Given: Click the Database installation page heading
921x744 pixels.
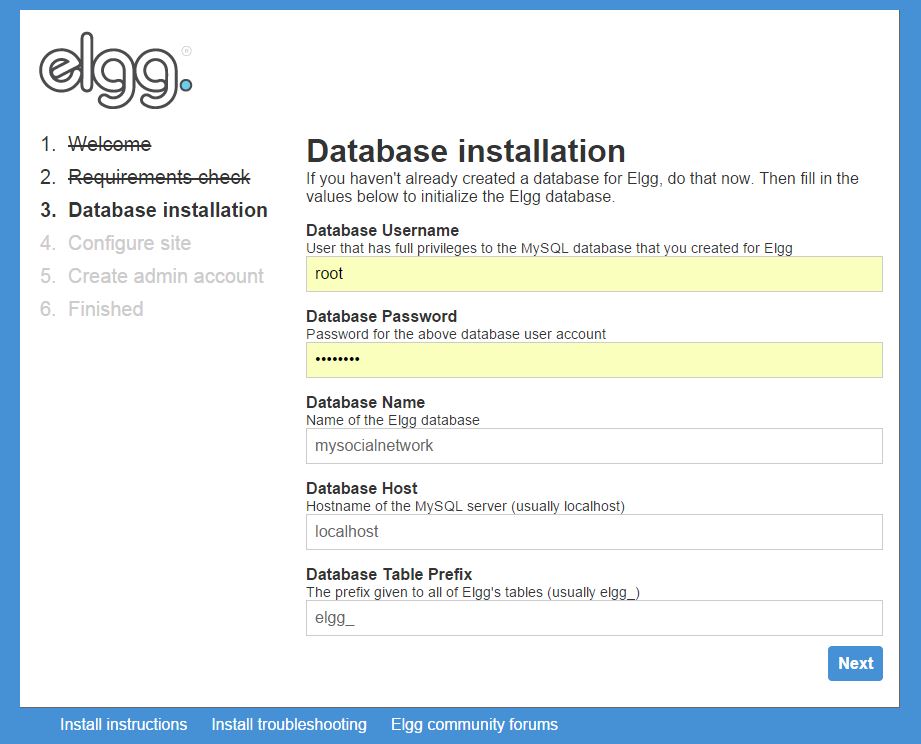Looking at the screenshot, I should click(x=466, y=151).
